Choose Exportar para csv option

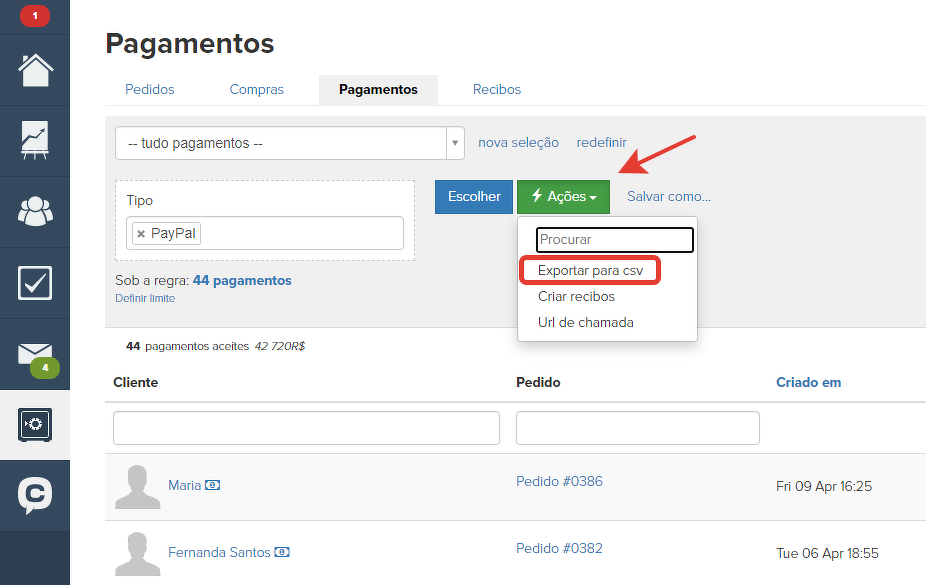[590, 270]
